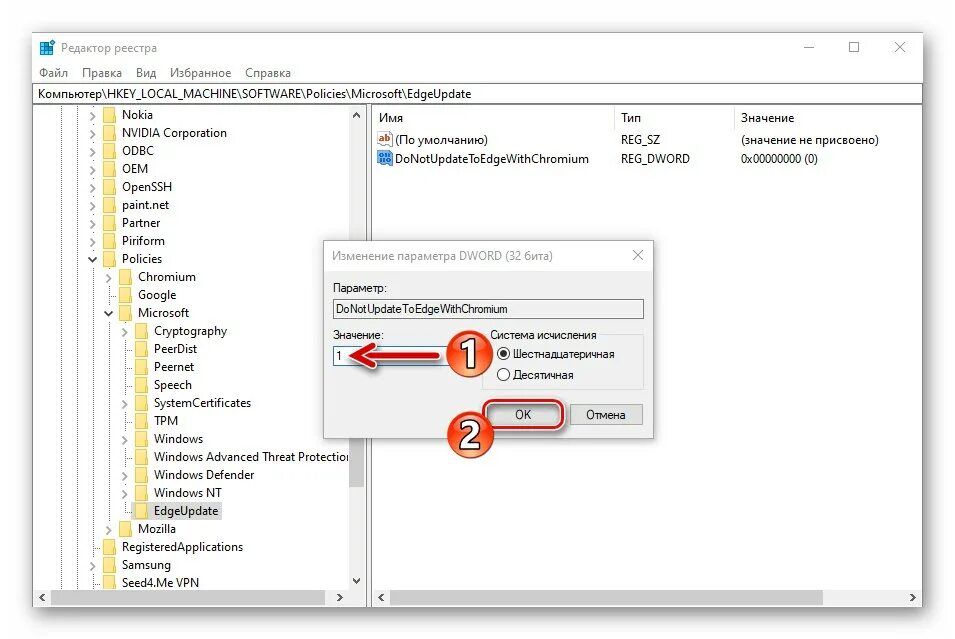The width and height of the screenshot is (955, 639).
Task: Close the DWORD edit dialog
Action: point(638,255)
